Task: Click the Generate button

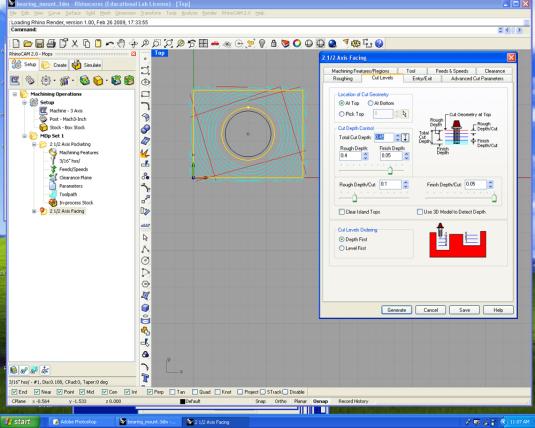Action: (x=396, y=310)
